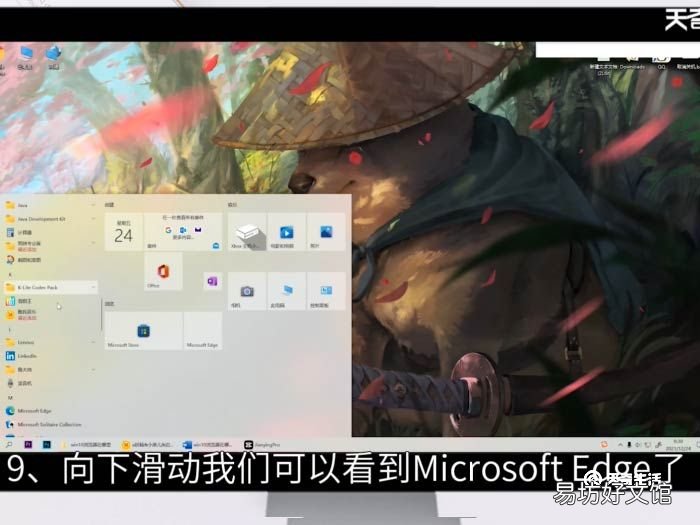
Task: Click the M letter header in app list
Action: pos(10,397)
